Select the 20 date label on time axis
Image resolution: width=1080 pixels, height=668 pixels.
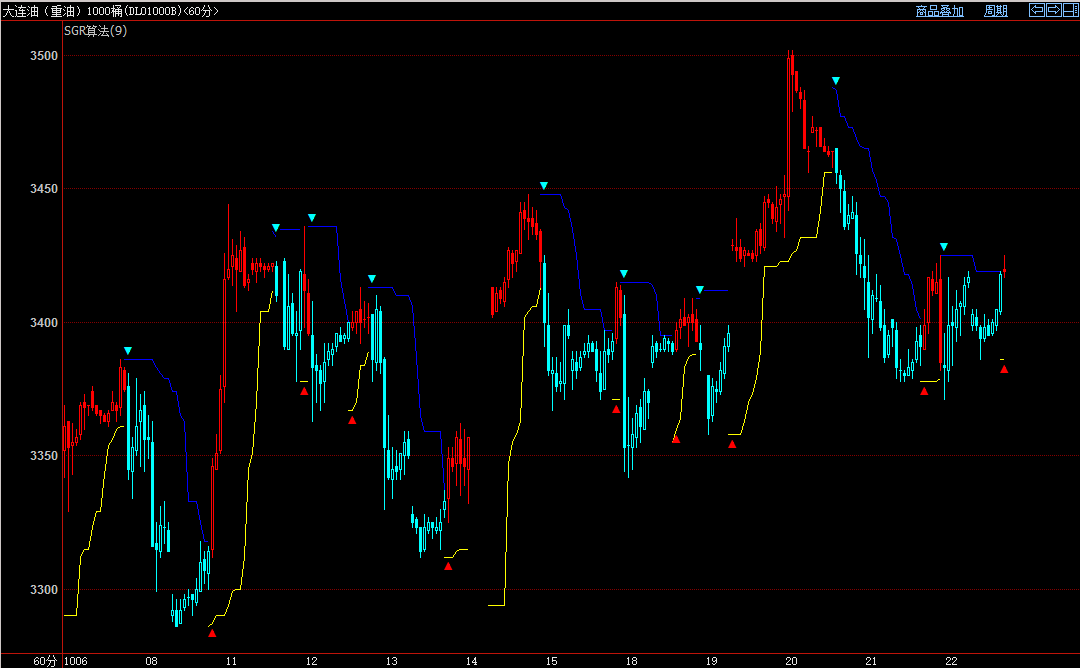point(791,661)
